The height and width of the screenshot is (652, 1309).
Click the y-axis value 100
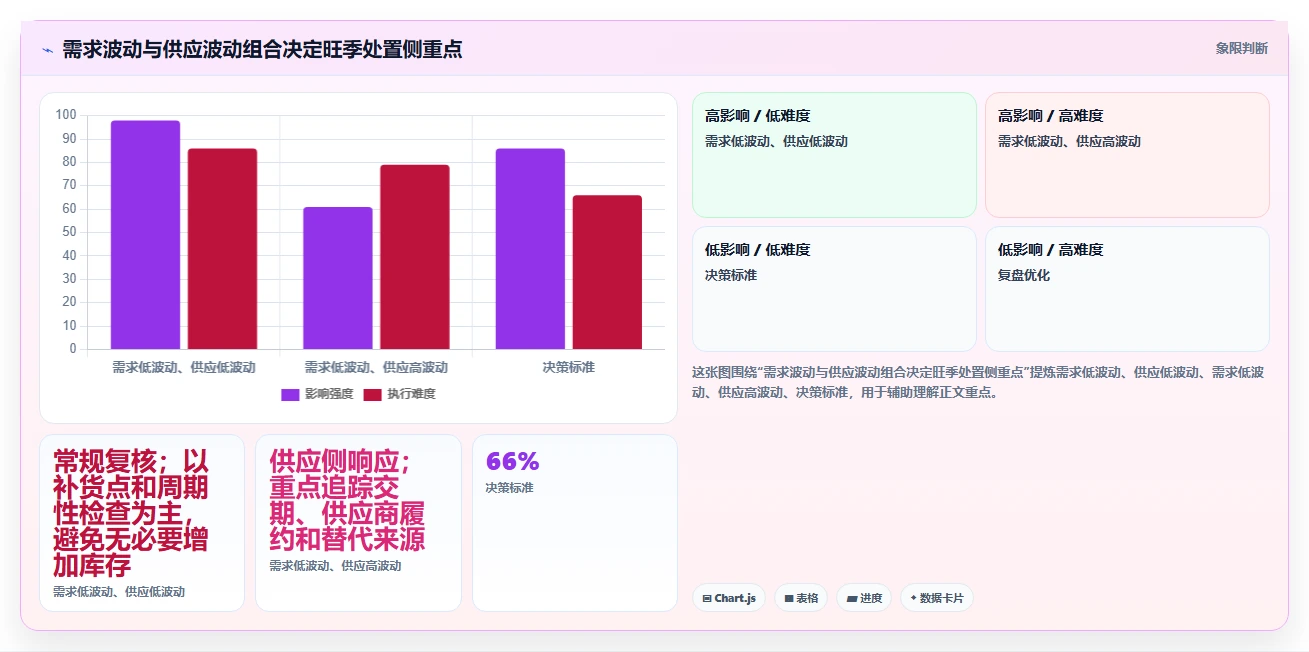[x=66, y=115]
